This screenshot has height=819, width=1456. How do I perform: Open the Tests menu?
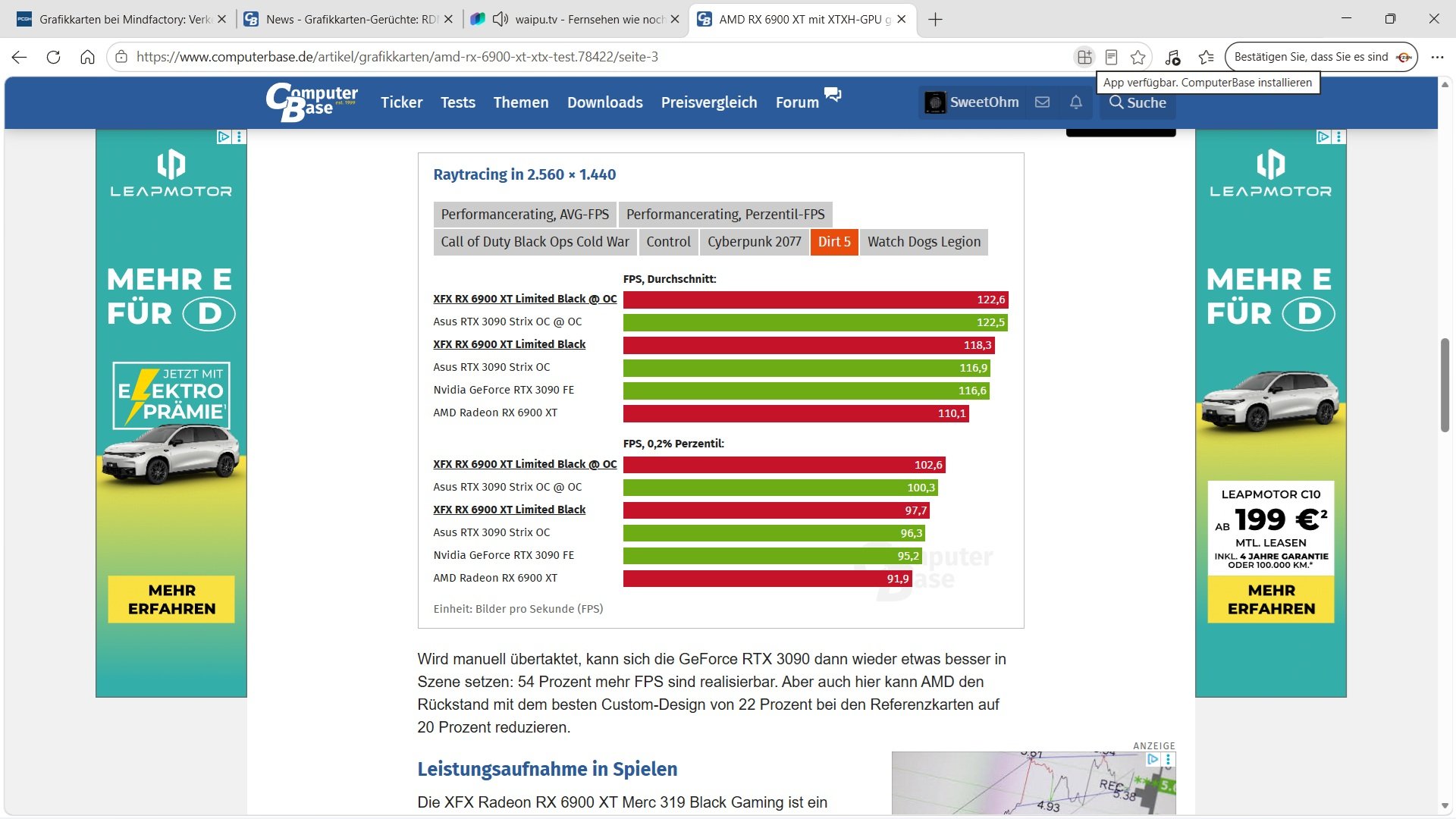coord(458,102)
